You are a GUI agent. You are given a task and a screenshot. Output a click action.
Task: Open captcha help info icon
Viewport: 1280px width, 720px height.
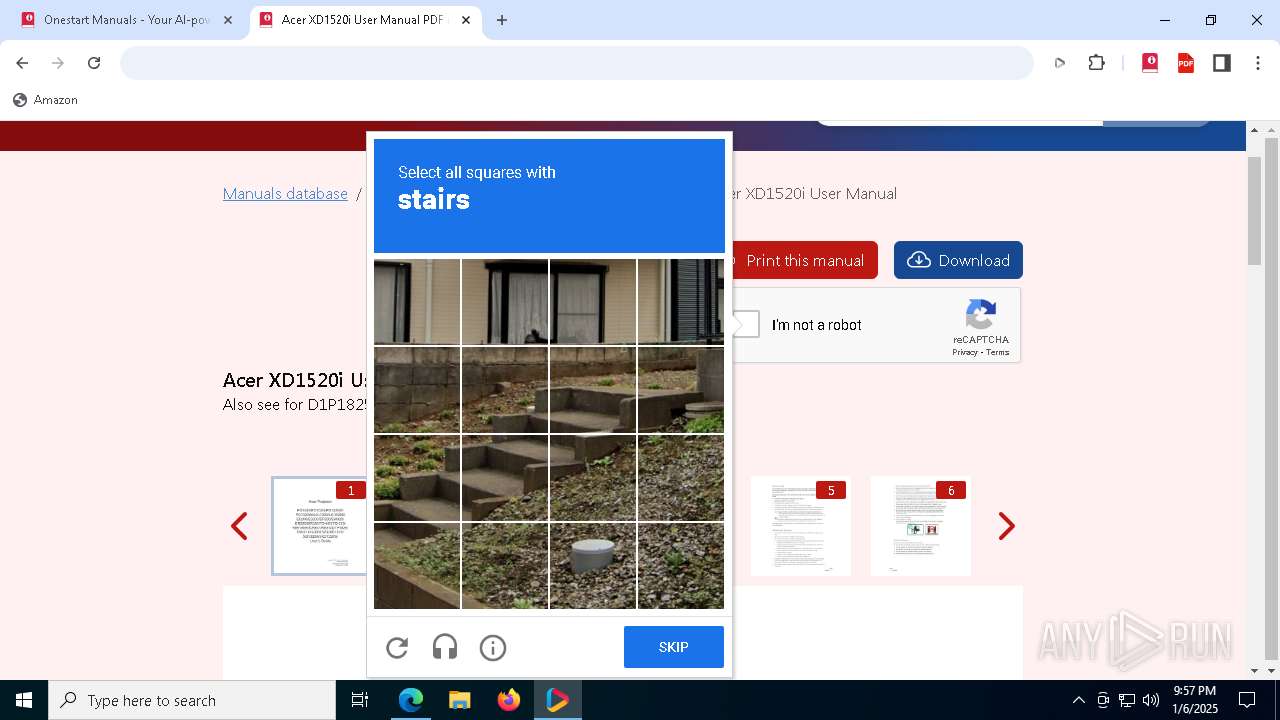click(x=493, y=648)
